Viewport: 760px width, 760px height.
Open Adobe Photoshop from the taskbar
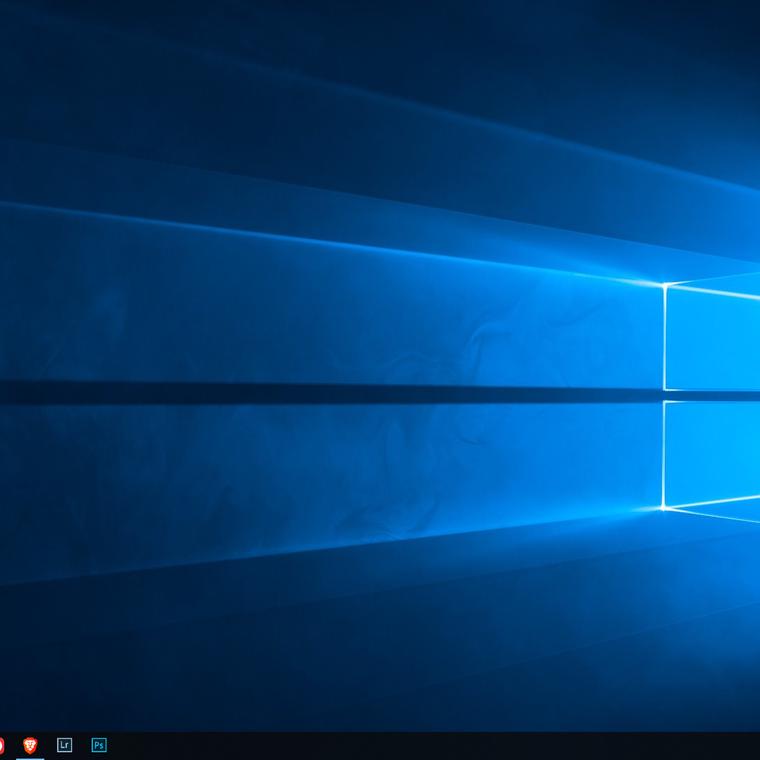point(99,745)
